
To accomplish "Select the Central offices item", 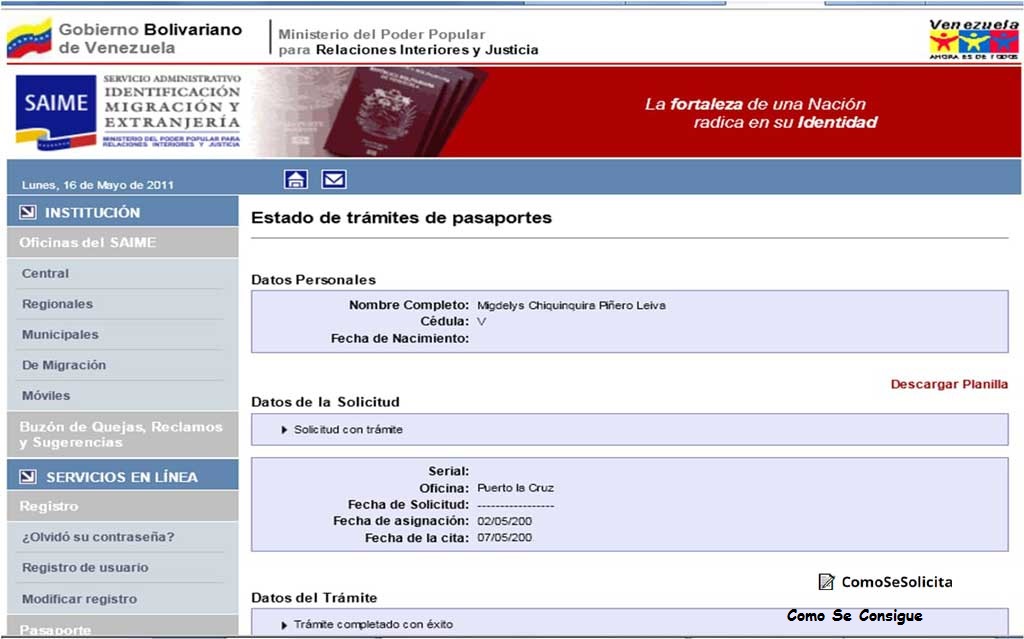I will [45, 273].
